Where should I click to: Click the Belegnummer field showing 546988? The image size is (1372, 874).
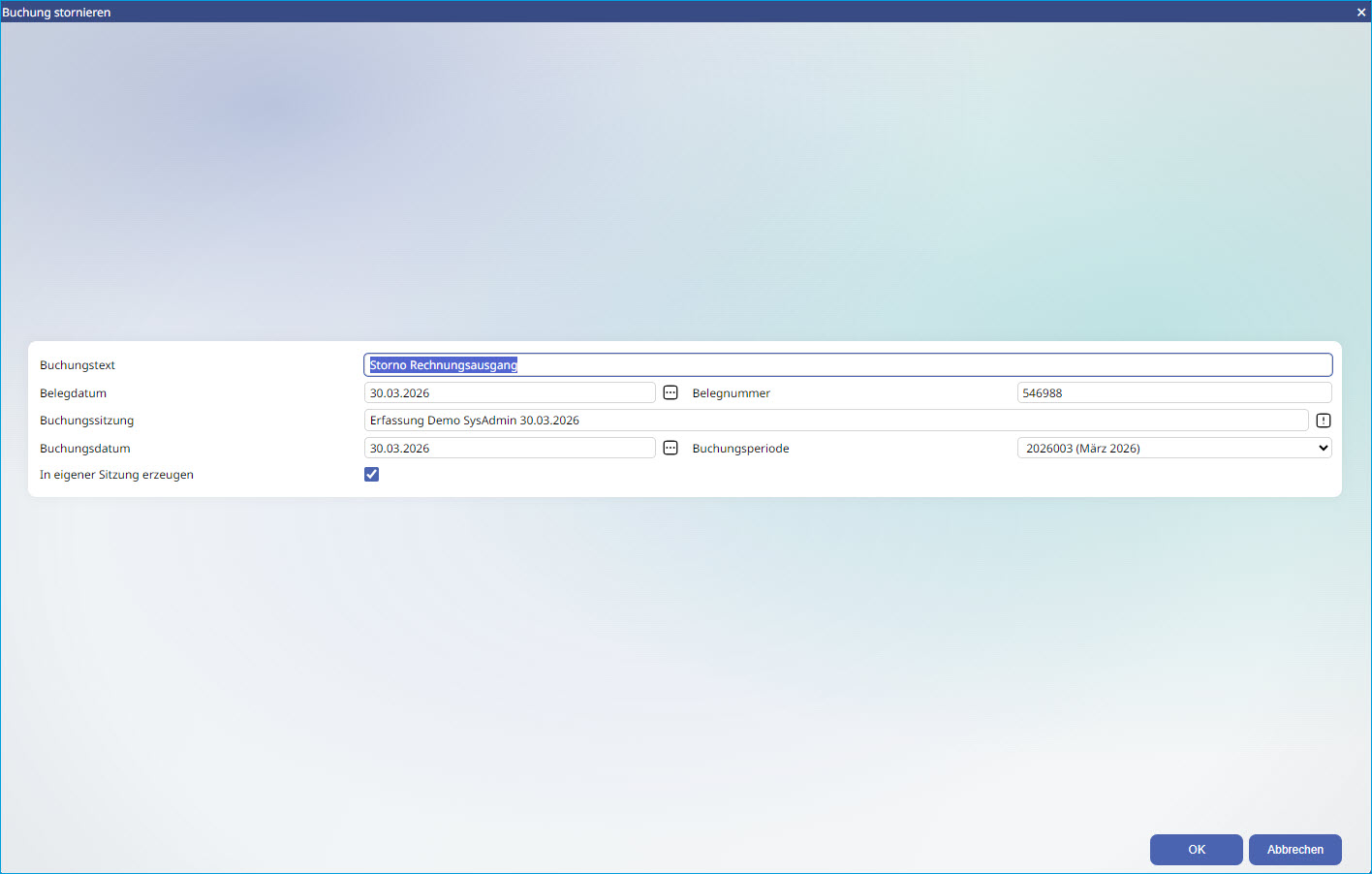point(1174,392)
